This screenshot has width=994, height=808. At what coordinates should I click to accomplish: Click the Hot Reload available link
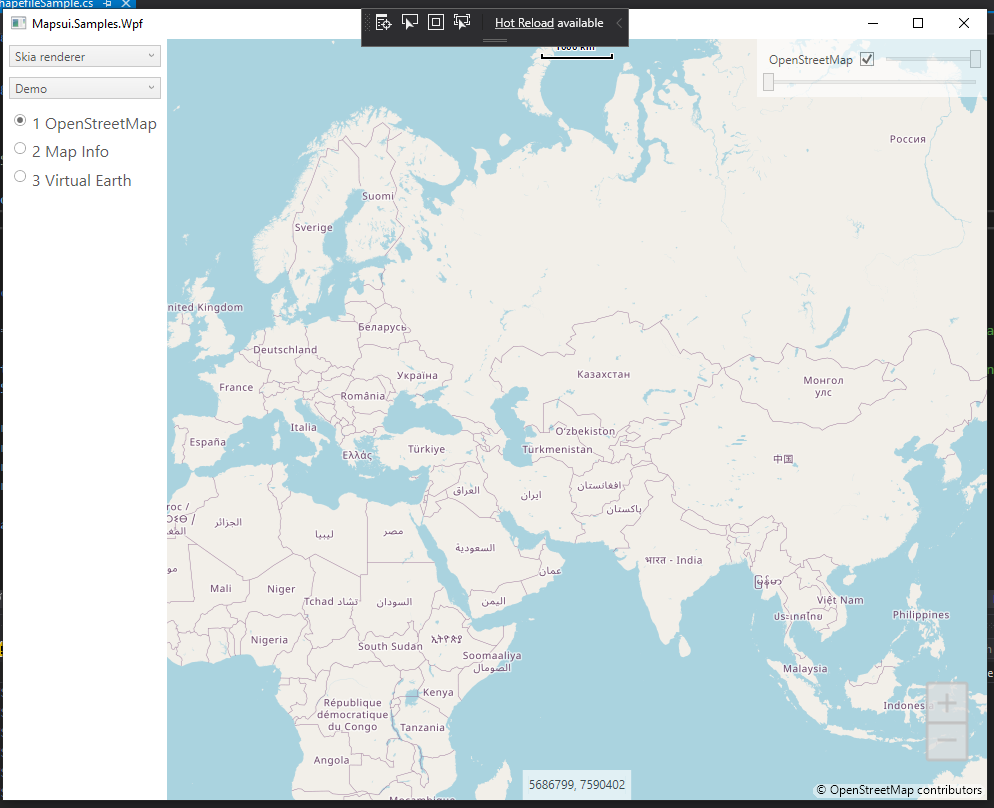pos(523,22)
